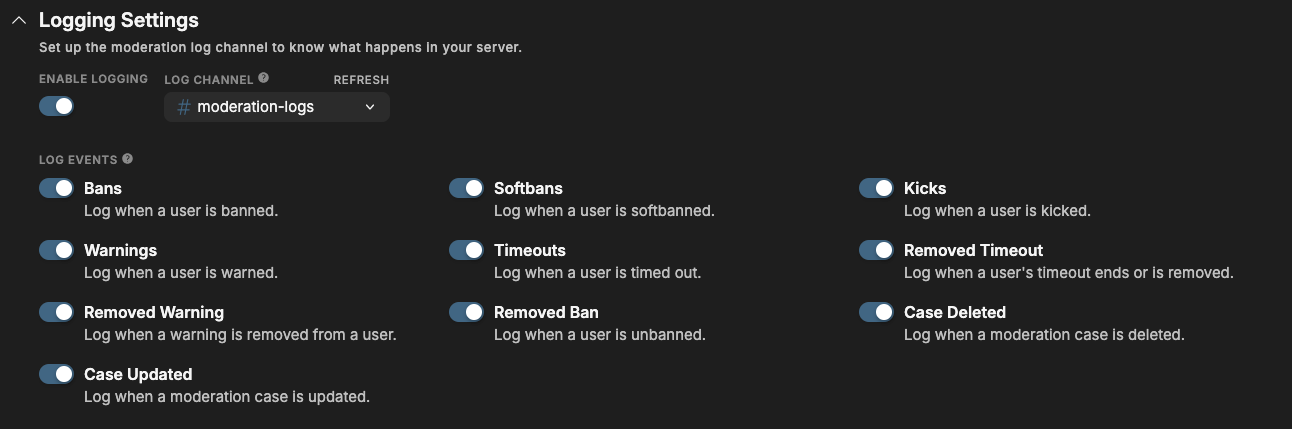The height and width of the screenshot is (429, 1292).
Task: Click the dropdown chevron arrow in Log Channel
Action: 370,107
